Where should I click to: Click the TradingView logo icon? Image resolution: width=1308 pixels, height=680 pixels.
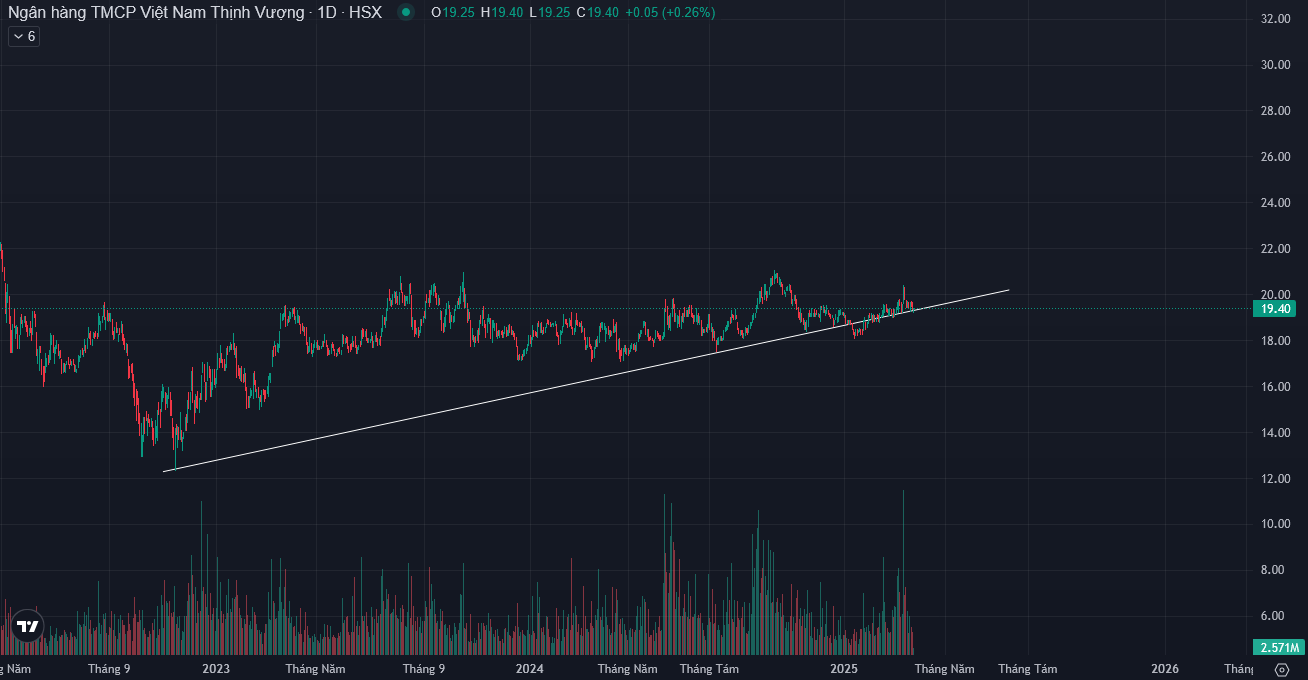[x=28, y=627]
